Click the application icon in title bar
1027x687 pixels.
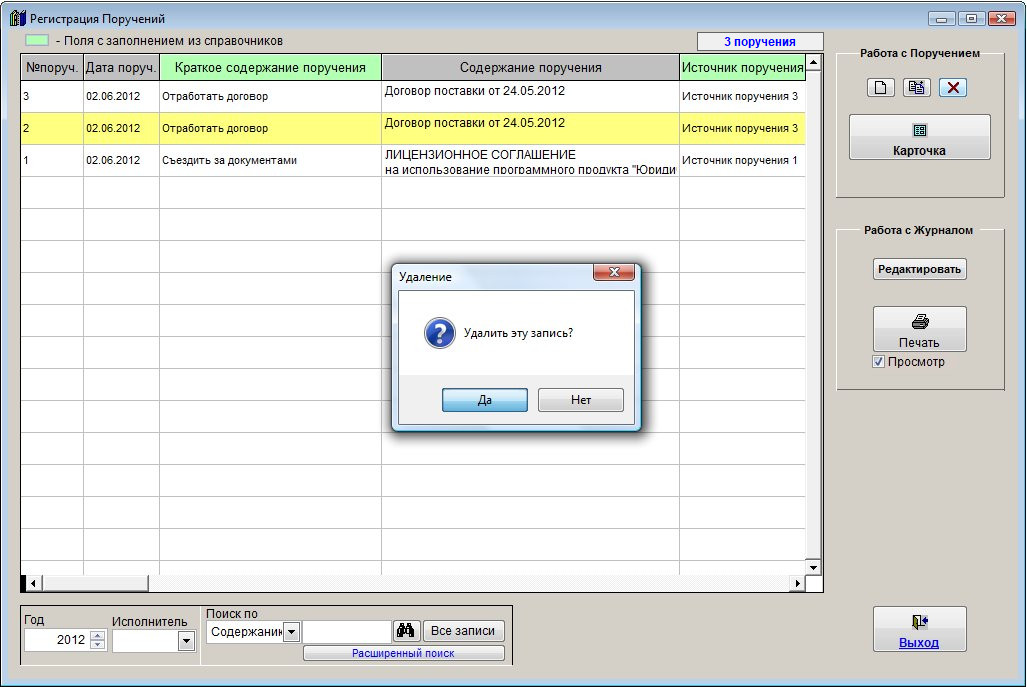(x=18, y=18)
